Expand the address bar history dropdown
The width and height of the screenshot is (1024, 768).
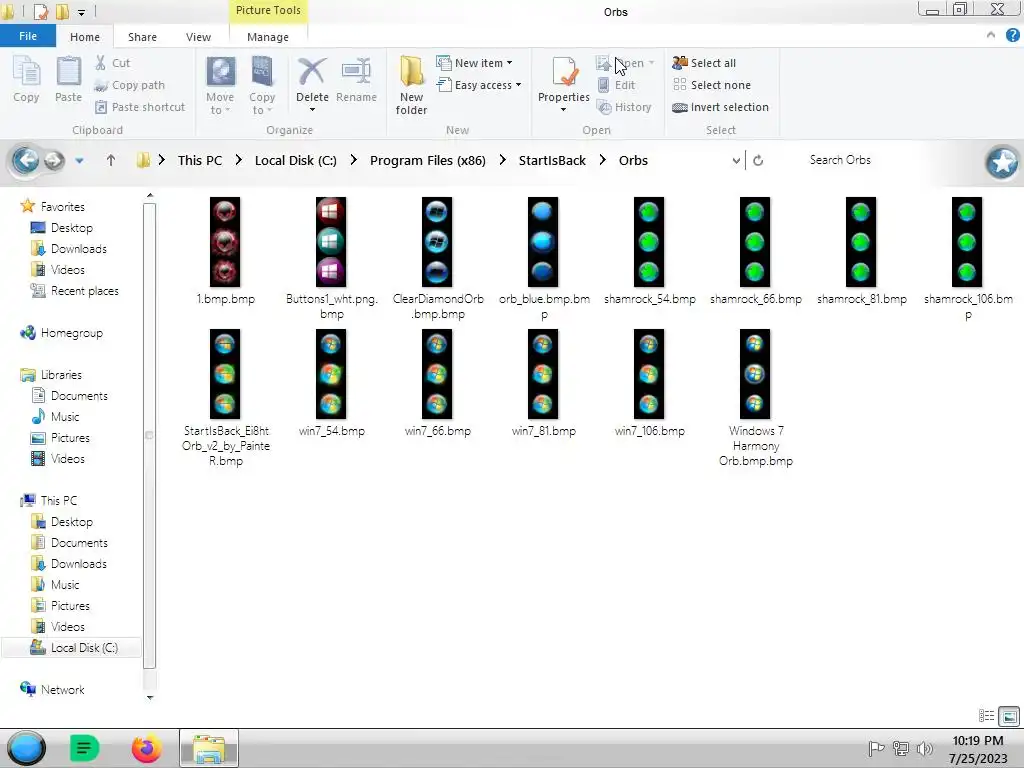click(x=736, y=160)
